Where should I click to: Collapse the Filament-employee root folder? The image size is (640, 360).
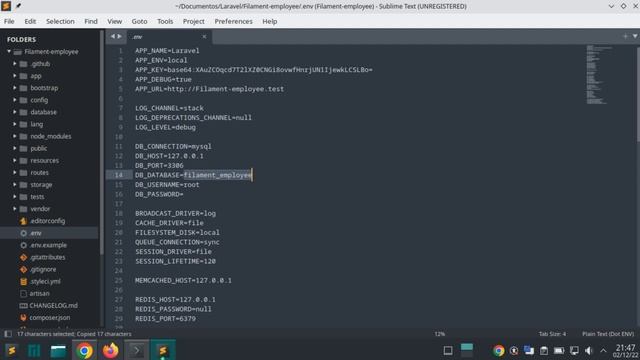tap(9, 52)
